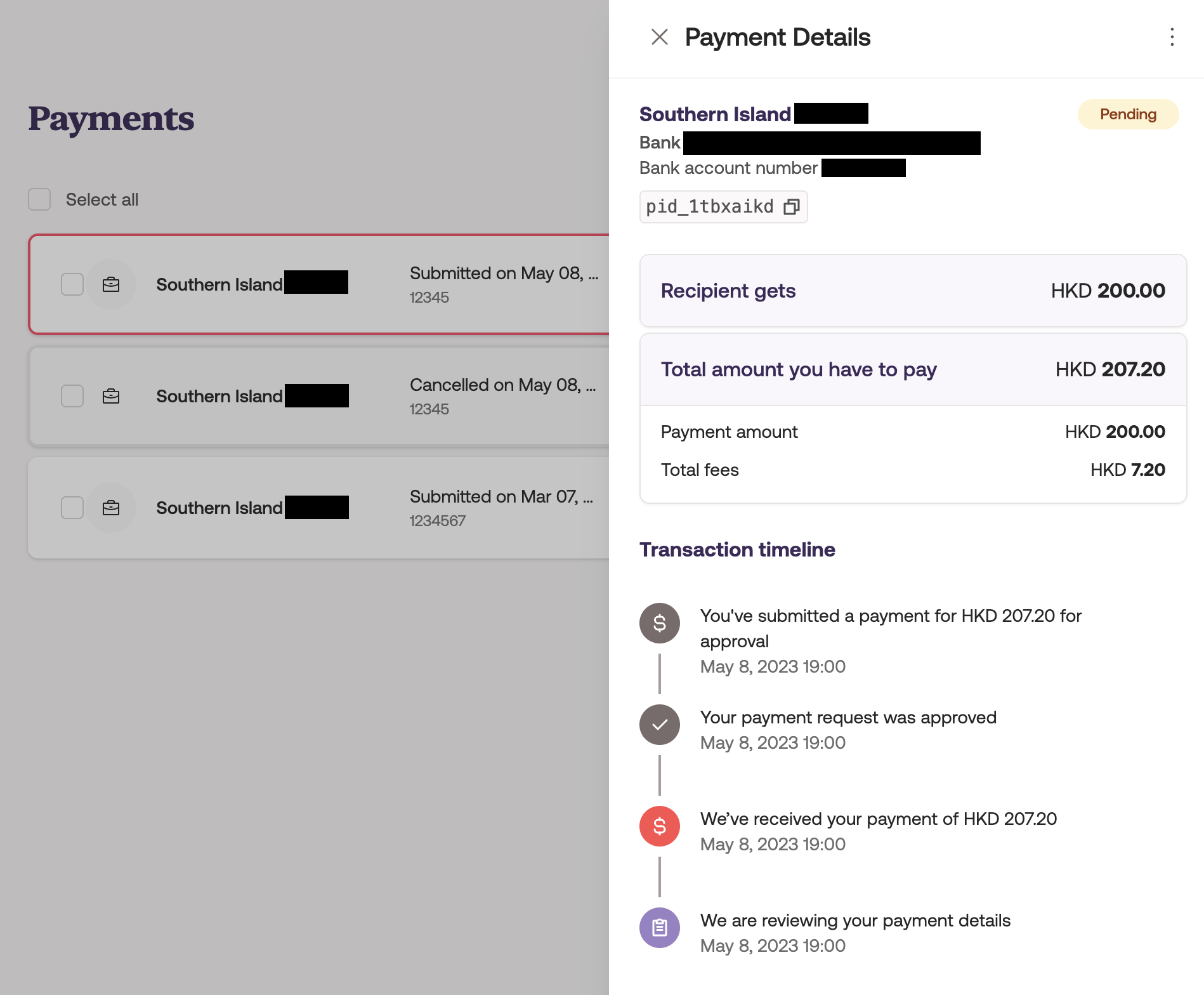Check the box for the Cancelled May 08 payment

coord(72,396)
